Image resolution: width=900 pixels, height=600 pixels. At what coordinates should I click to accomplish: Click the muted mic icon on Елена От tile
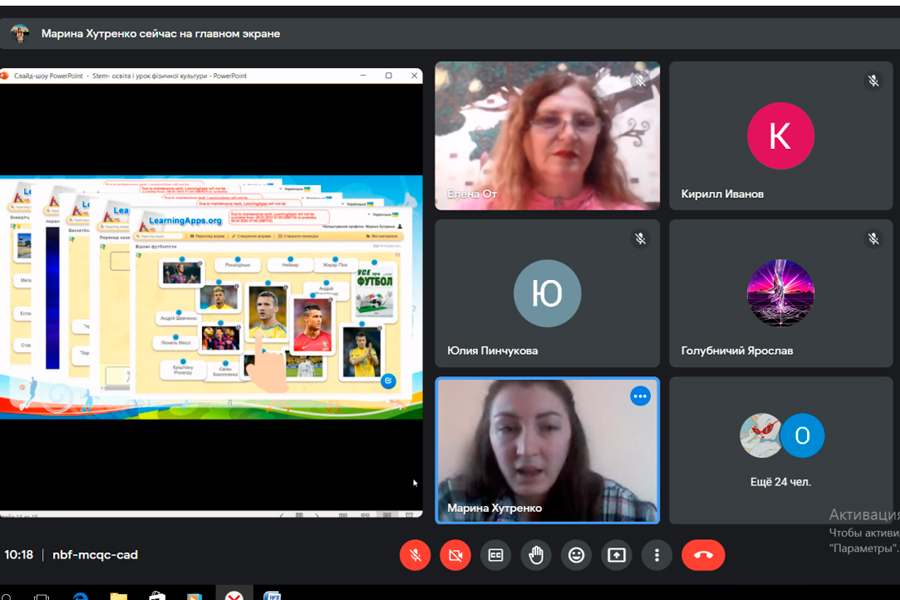click(640, 81)
